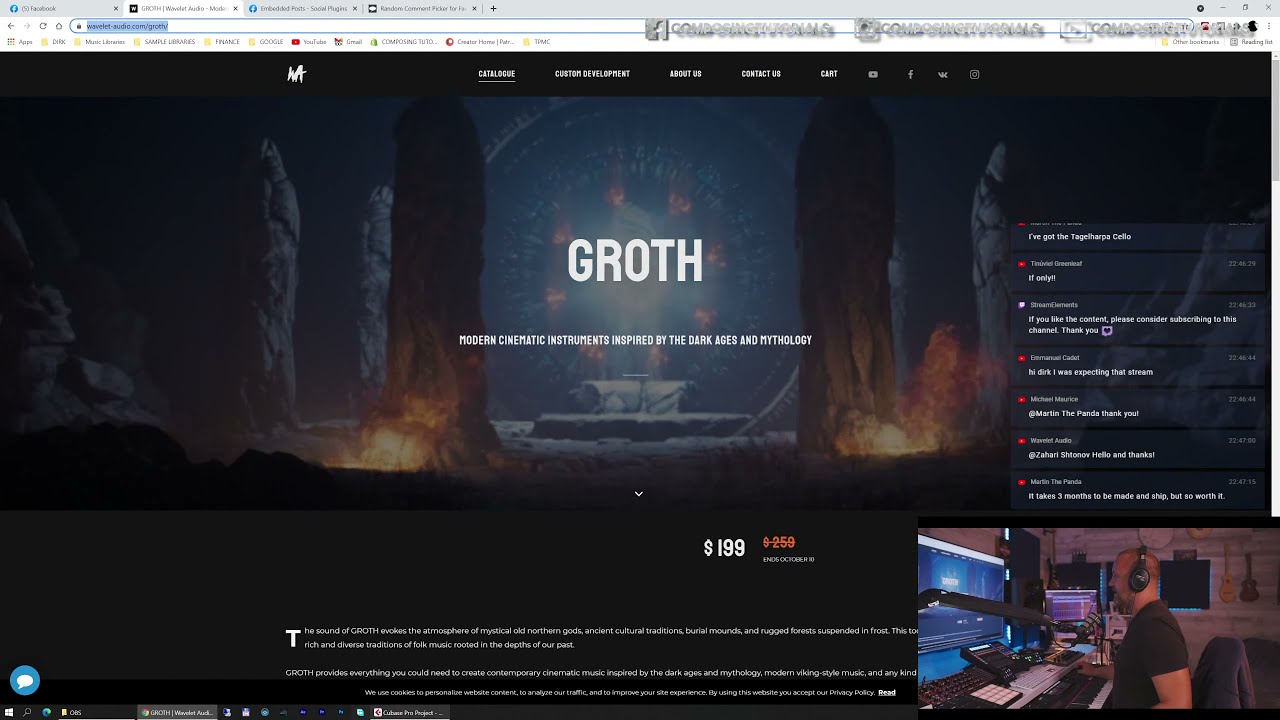Click the Martin The Panda chat message
The height and width of the screenshot is (720, 1280).
[1138, 489]
